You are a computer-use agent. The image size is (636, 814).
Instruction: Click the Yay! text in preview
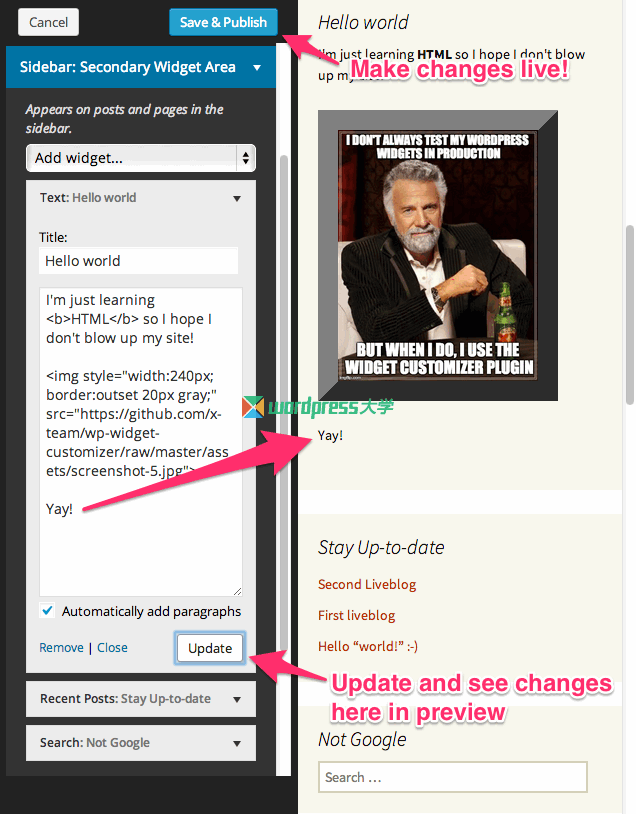pyautogui.click(x=330, y=436)
